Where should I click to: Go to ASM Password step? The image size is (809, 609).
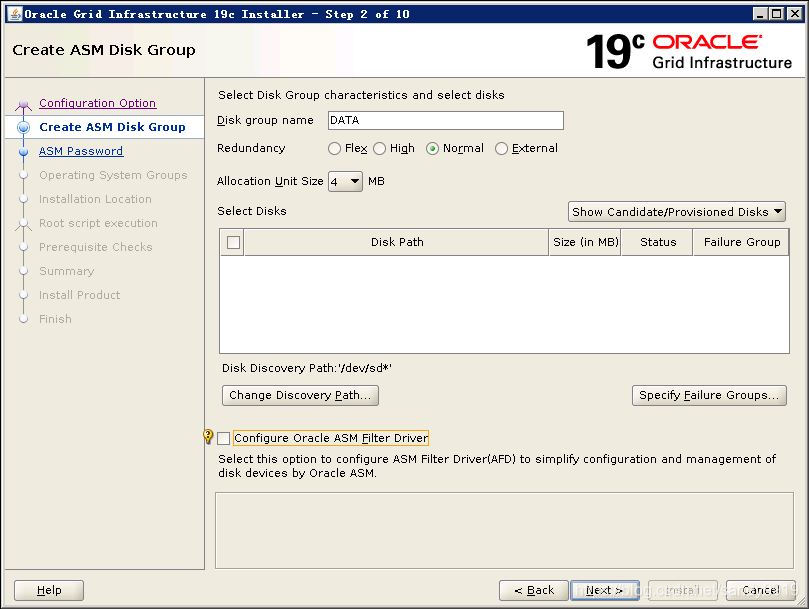[x=81, y=151]
